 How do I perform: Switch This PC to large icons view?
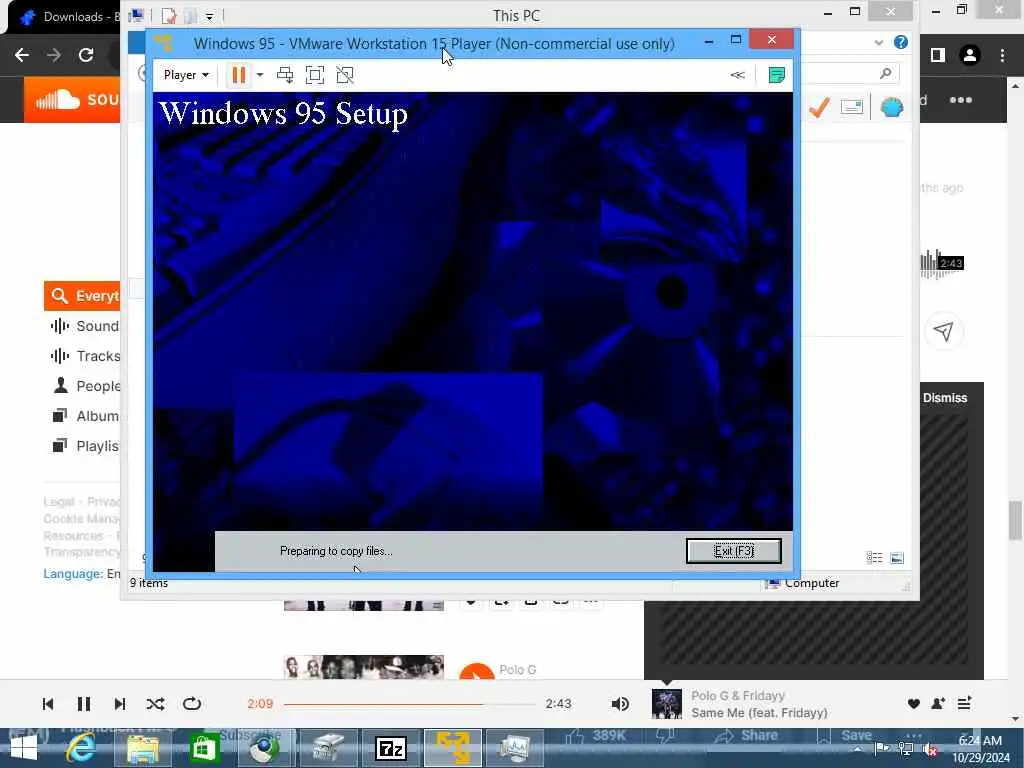[897, 557]
